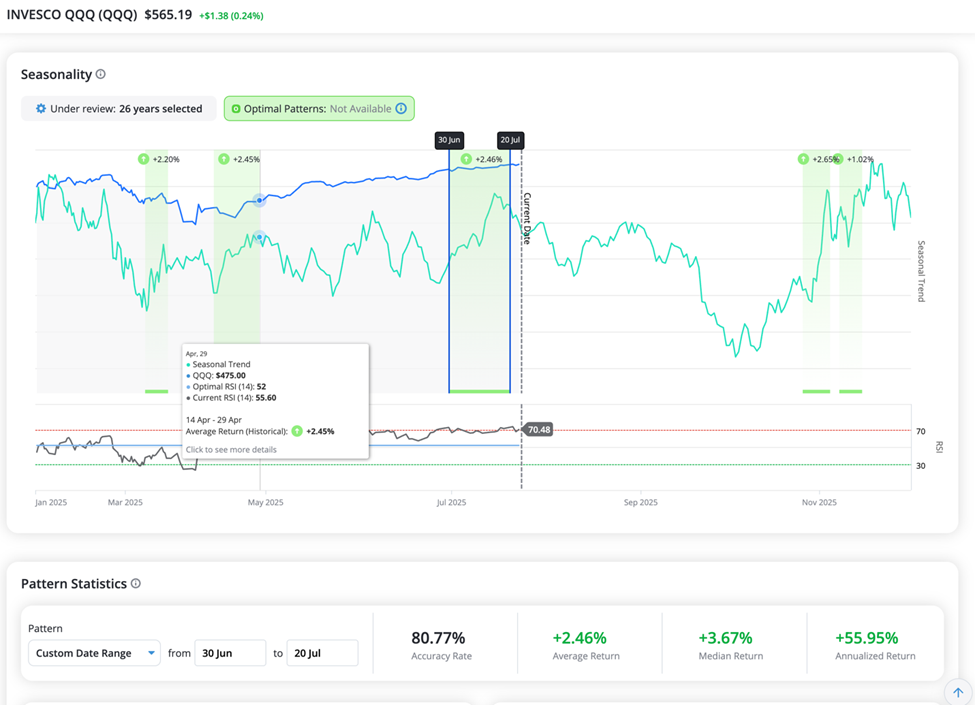Click the Optimal Patterns info icon

point(401,109)
